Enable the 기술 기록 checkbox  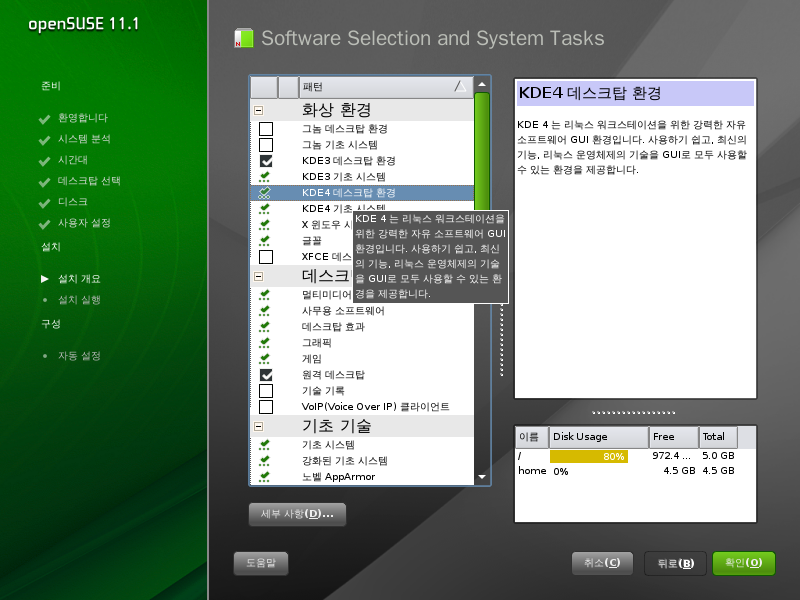coord(266,391)
